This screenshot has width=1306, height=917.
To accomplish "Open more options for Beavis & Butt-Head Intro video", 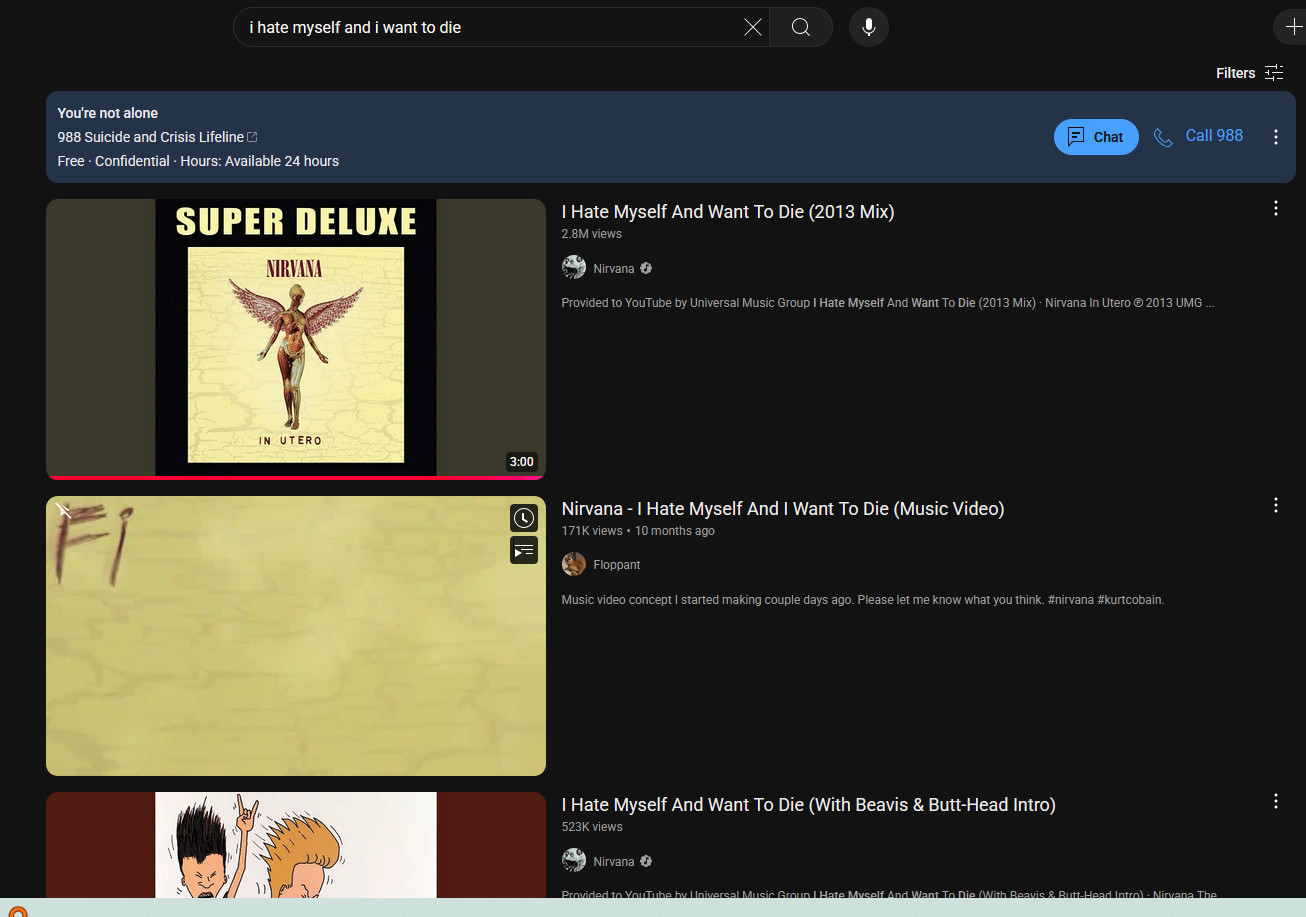I will (x=1275, y=801).
